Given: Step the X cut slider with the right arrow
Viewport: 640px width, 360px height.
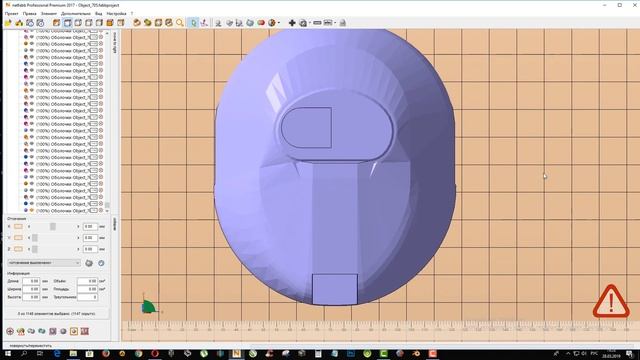Looking at the screenshot, I should click(78, 227).
